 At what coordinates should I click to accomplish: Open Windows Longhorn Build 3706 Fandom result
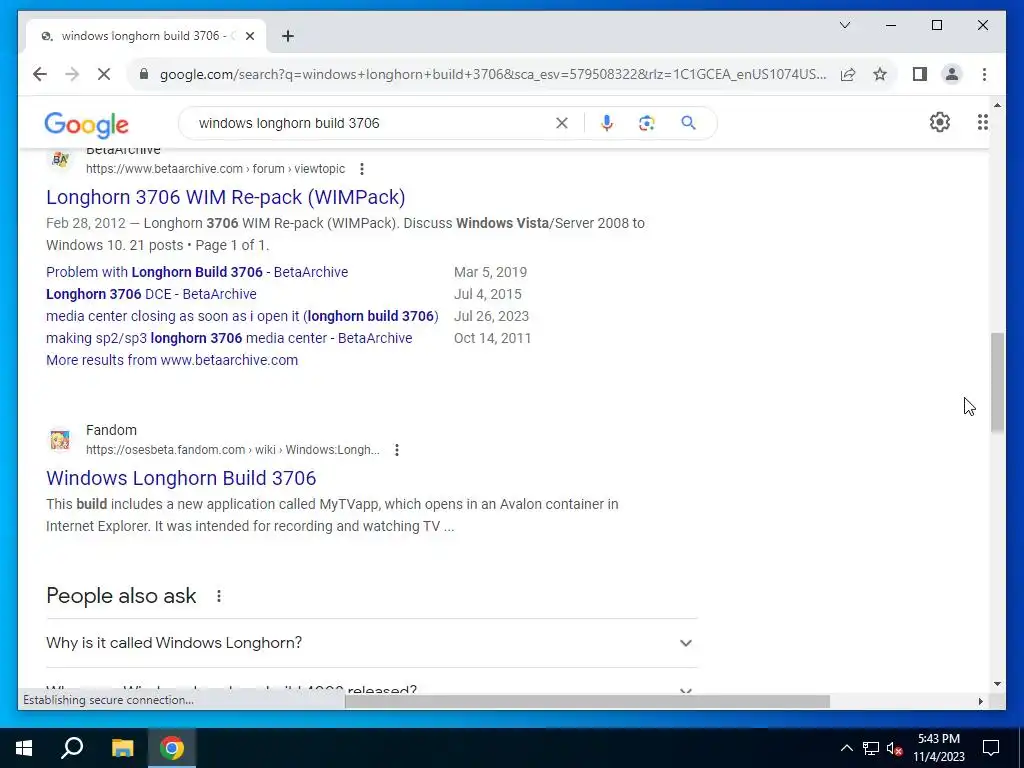point(181,478)
